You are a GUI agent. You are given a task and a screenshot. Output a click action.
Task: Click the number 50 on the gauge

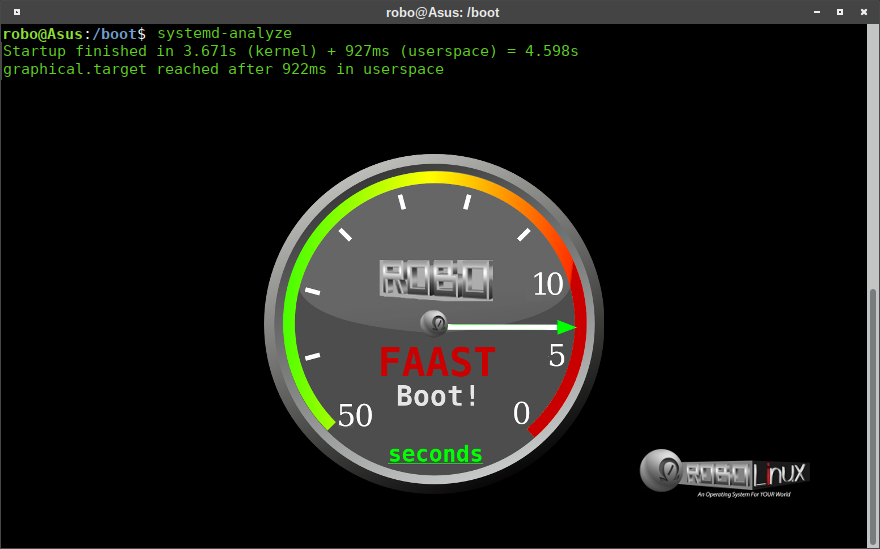pos(355,415)
